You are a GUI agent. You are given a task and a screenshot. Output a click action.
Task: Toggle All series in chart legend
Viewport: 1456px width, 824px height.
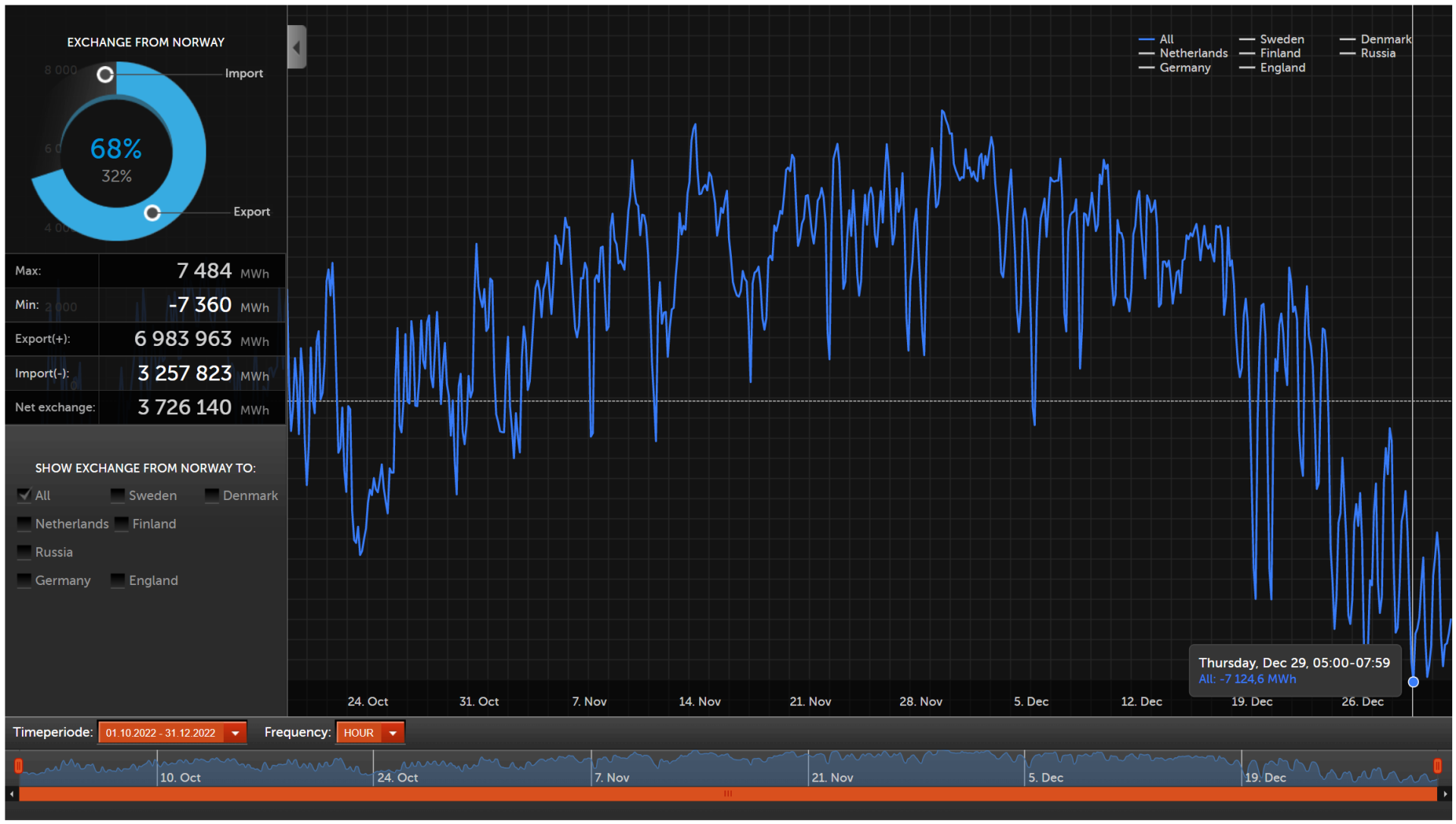1166,39
